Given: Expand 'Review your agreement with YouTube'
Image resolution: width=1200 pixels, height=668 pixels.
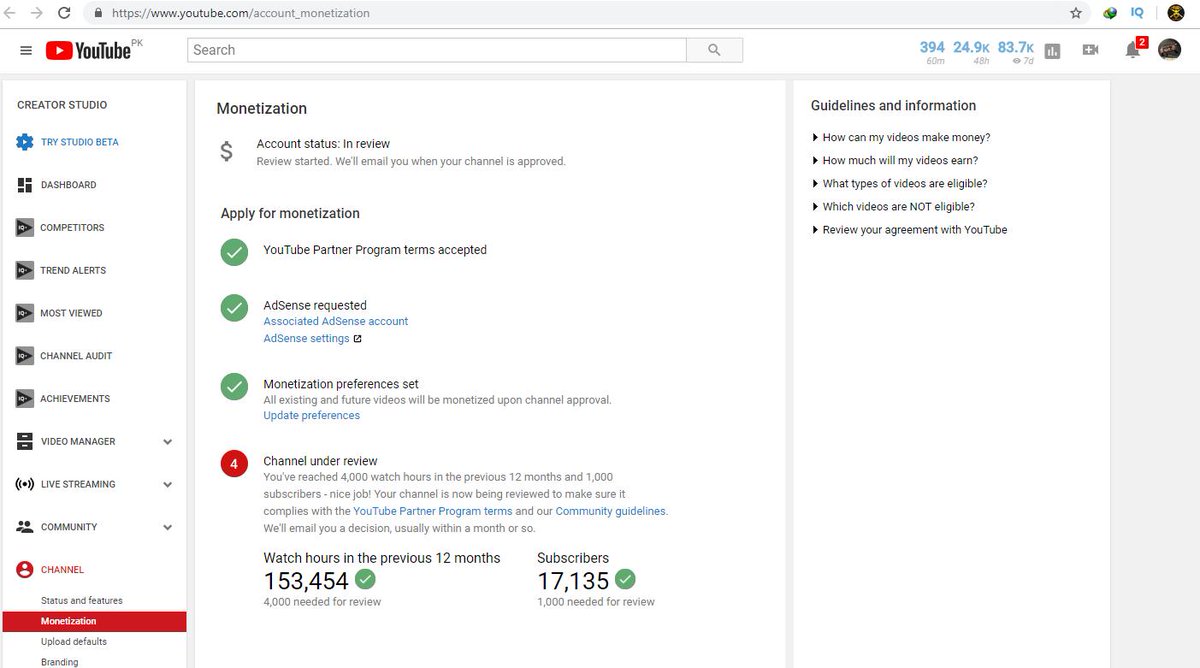Looking at the screenshot, I should (909, 230).
